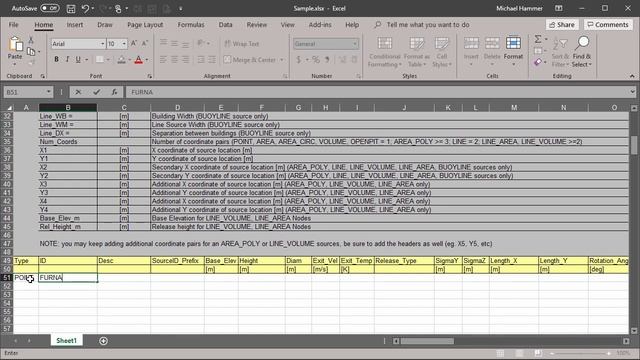
Task: Switch to the Page Layout tab
Action: [145, 25]
